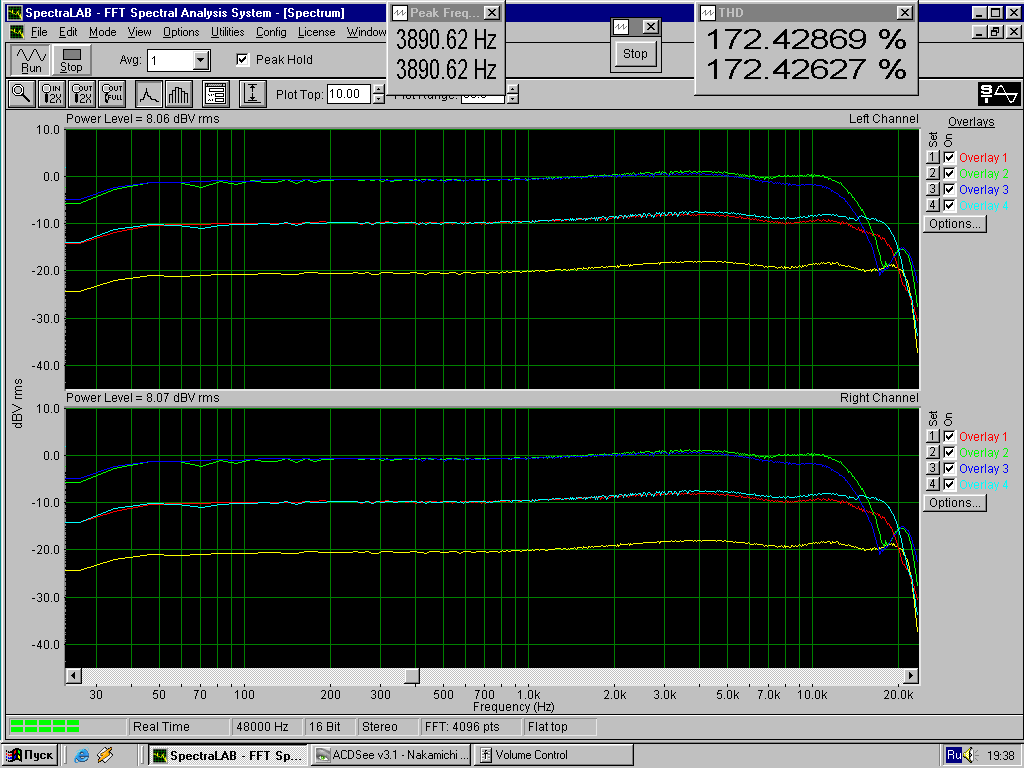The width and height of the screenshot is (1024, 768).
Task: Zoom out full on the plot
Action: tap(112, 94)
